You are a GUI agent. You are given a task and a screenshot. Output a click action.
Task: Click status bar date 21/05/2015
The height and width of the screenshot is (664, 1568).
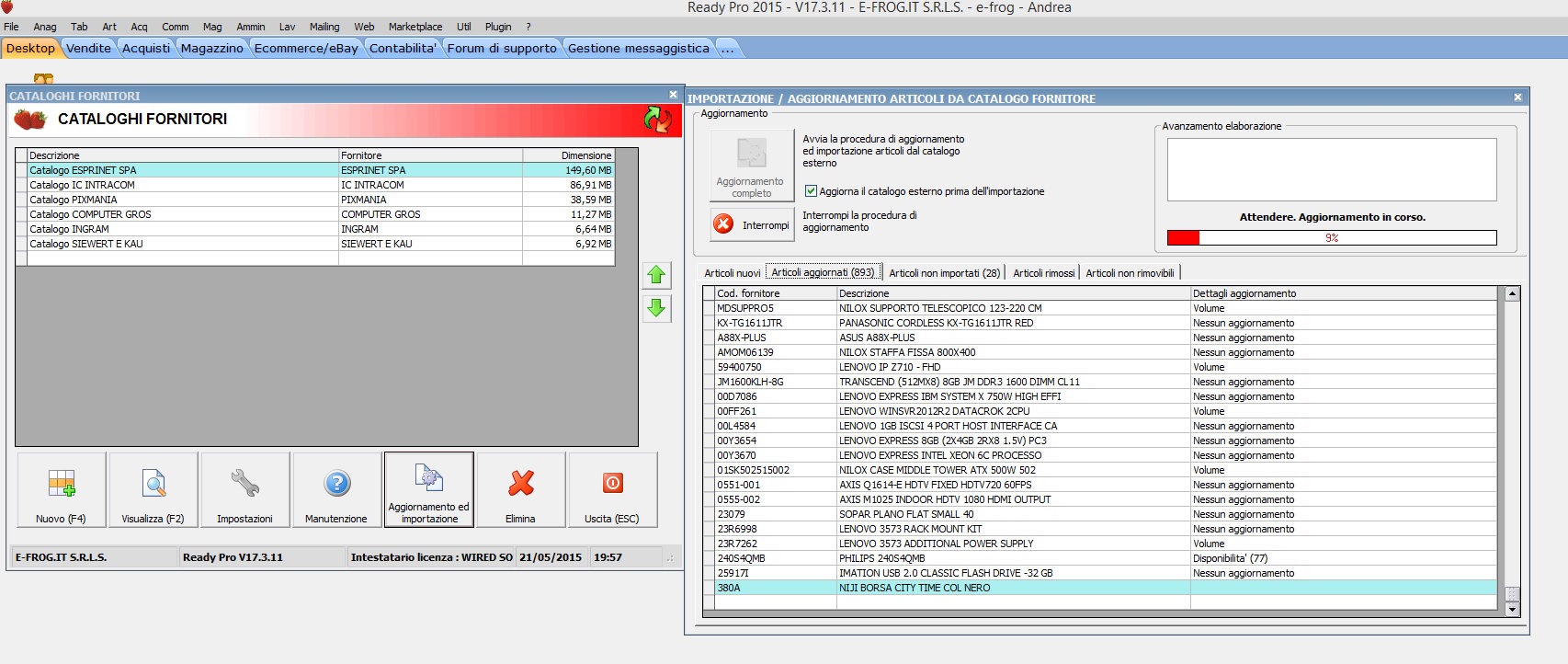[x=551, y=557]
